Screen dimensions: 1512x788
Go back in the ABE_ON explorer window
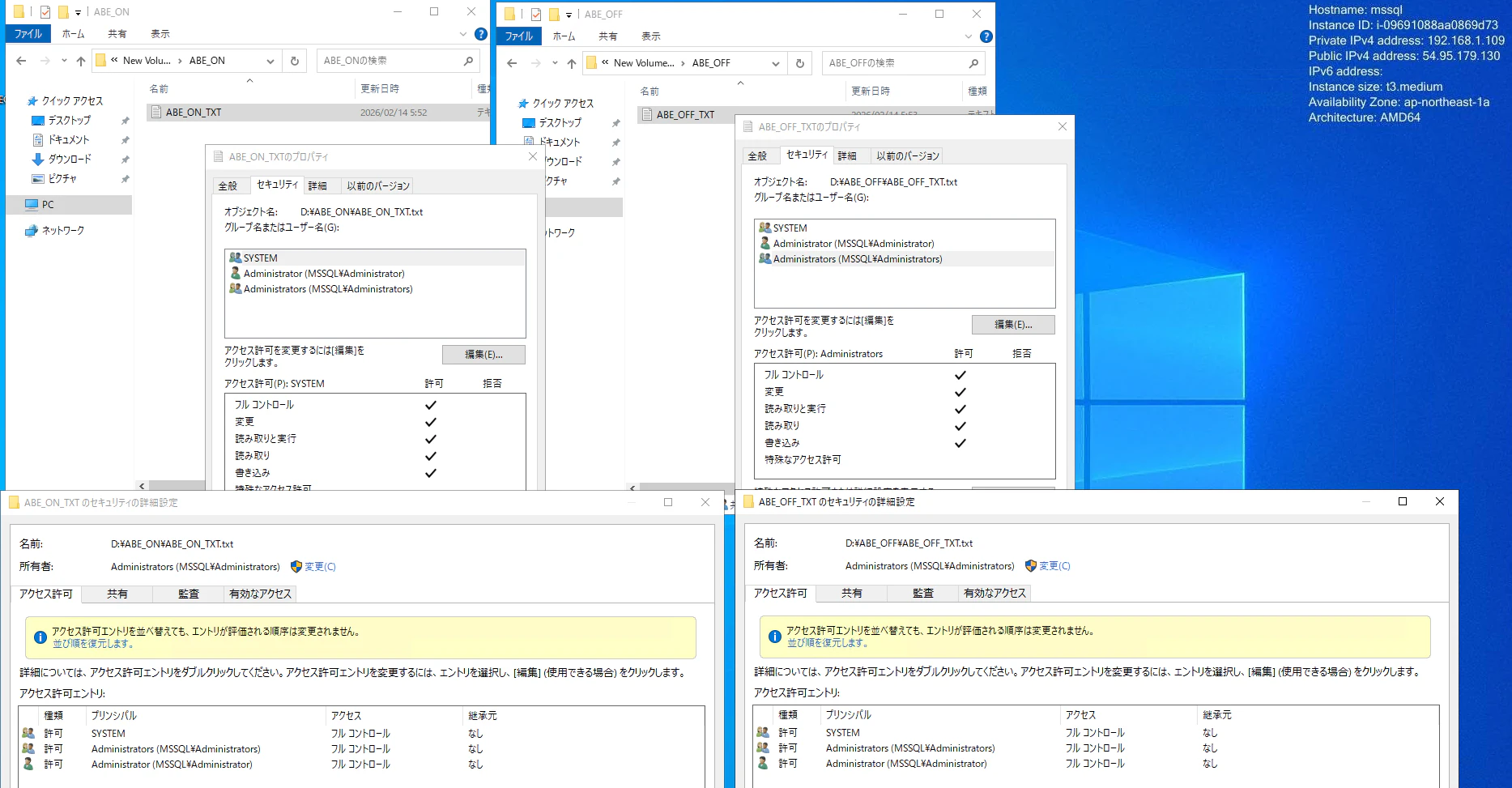[22, 61]
